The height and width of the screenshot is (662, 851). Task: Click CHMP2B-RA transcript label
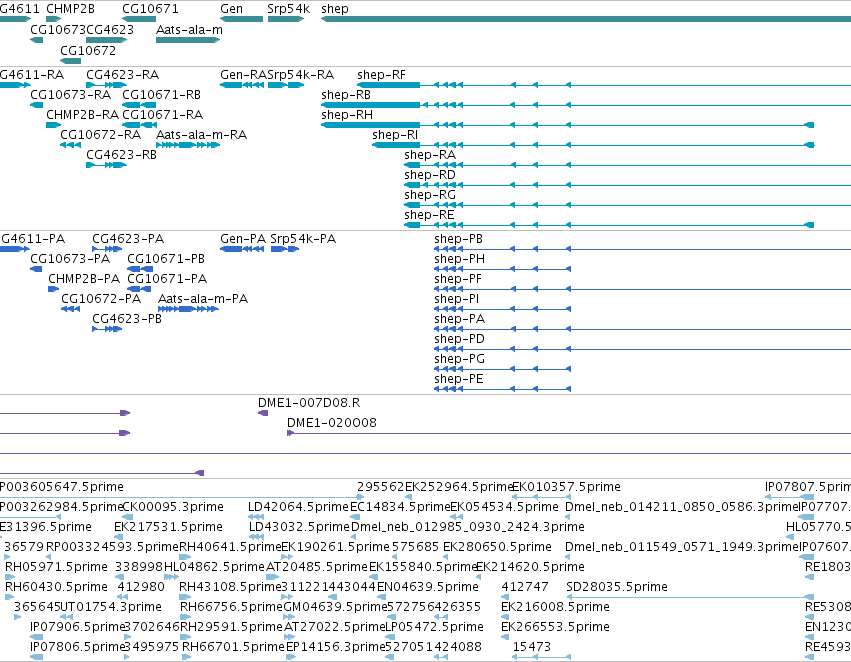[x=82, y=115]
